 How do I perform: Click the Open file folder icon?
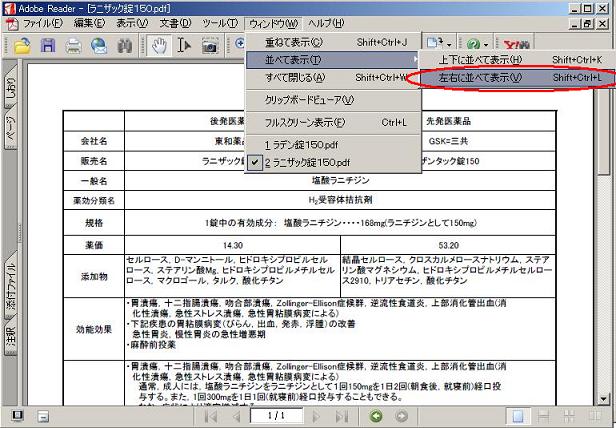click(21, 45)
